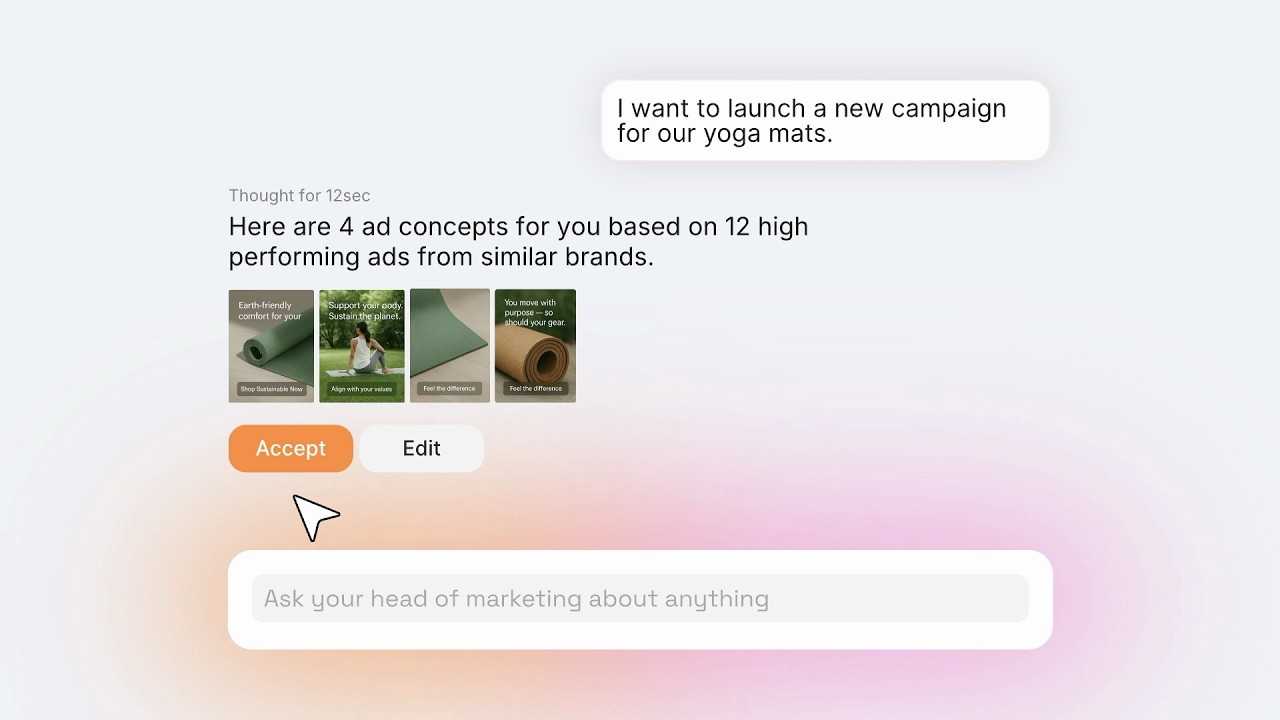Open the woman stretching on grass ad
This screenshot has height=720, width=1280.
(x=362, y=346)
